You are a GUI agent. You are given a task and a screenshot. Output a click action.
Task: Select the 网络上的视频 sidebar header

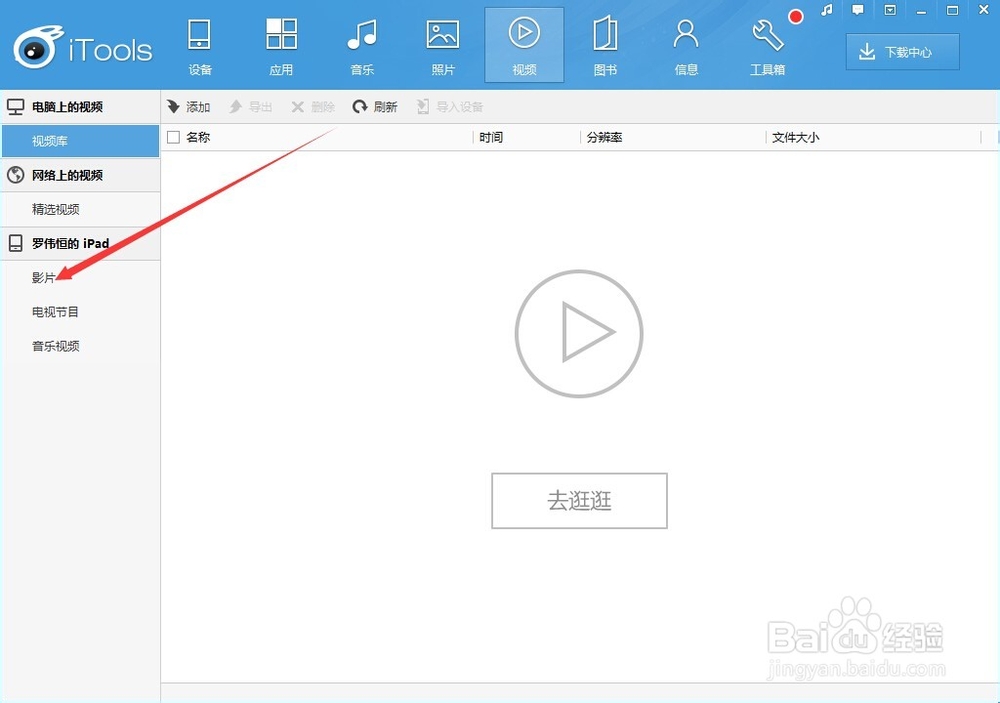coord(80,175)
